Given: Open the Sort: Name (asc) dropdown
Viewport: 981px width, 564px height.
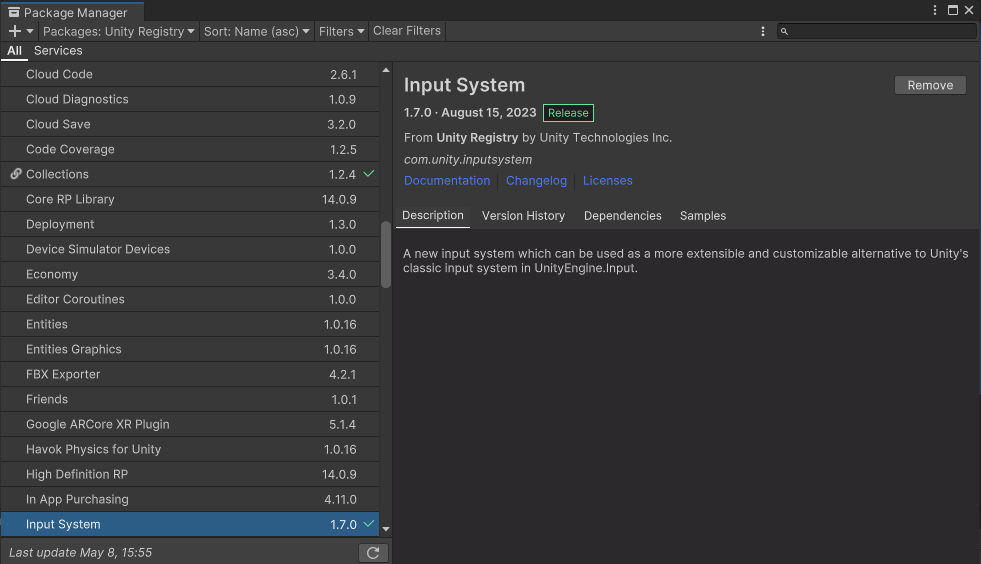Looking at the screenshot, I should [257, 31].
